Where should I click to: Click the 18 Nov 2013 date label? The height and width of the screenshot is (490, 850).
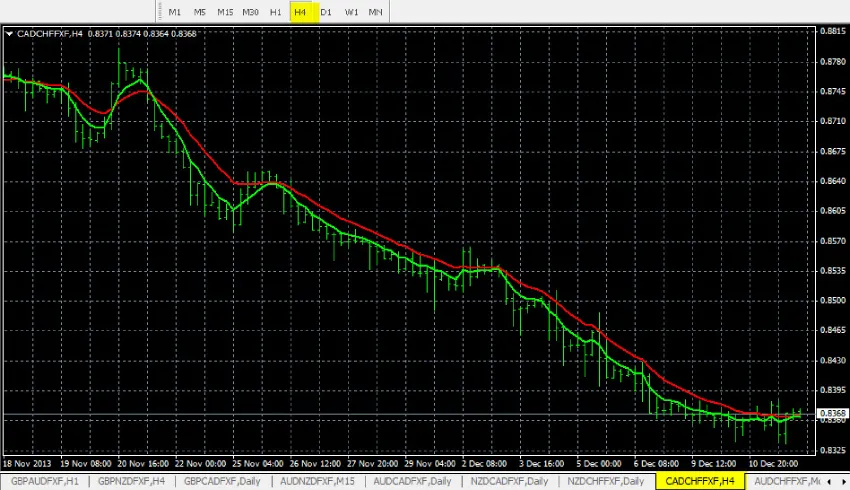pos(27,464)
